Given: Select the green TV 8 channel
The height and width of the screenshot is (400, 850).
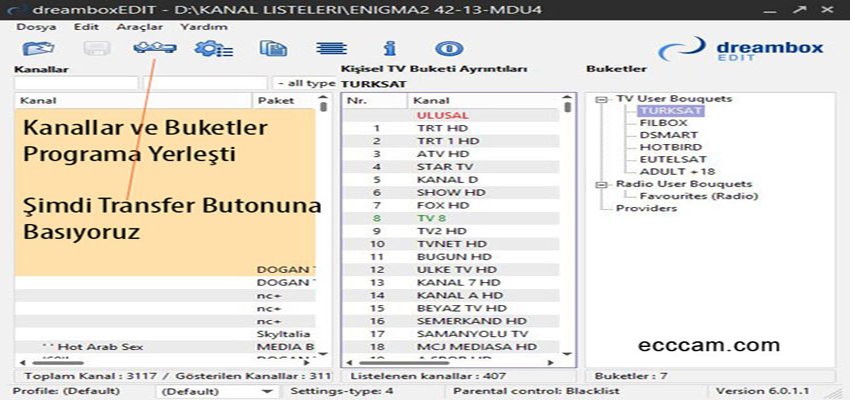Looking at the screenshot, I should pos(450,218).
